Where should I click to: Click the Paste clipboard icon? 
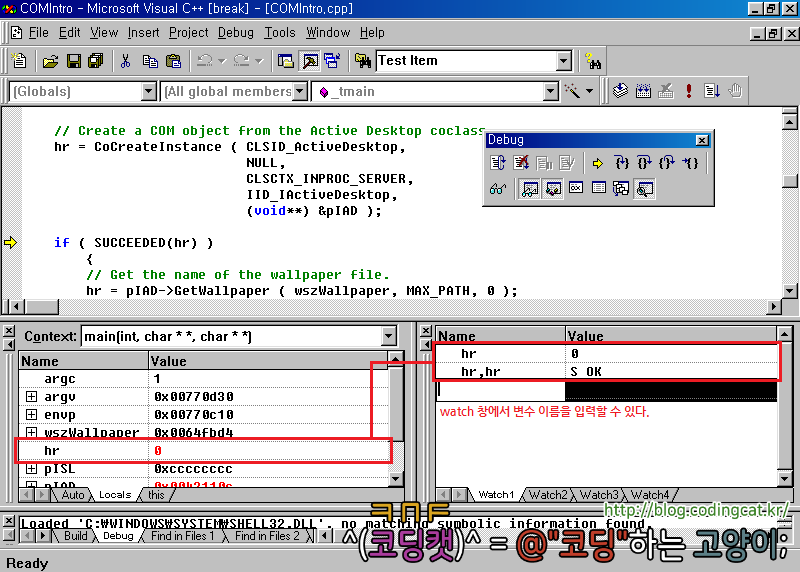(173, 61)
